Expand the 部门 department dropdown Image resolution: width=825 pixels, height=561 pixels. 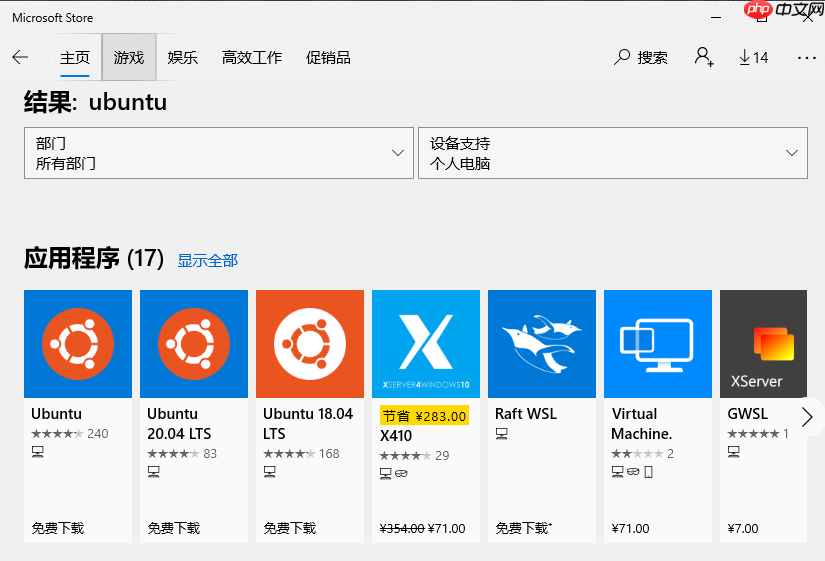point(219,153)
